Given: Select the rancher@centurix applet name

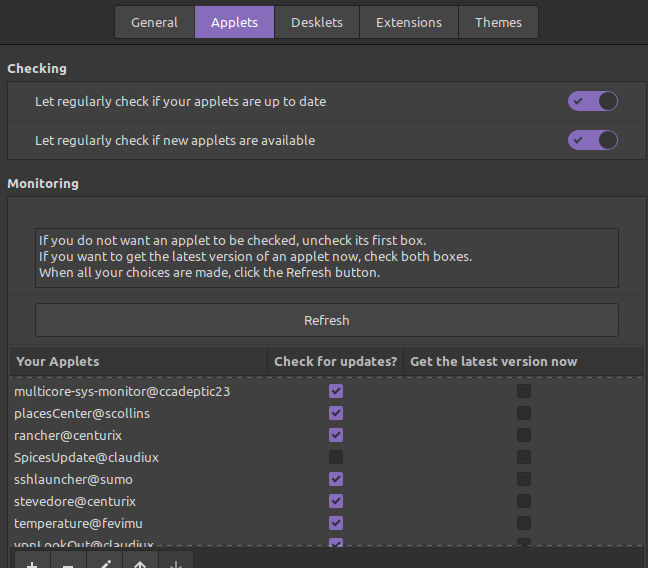Looking at the screenshot, I should [68, 435].
